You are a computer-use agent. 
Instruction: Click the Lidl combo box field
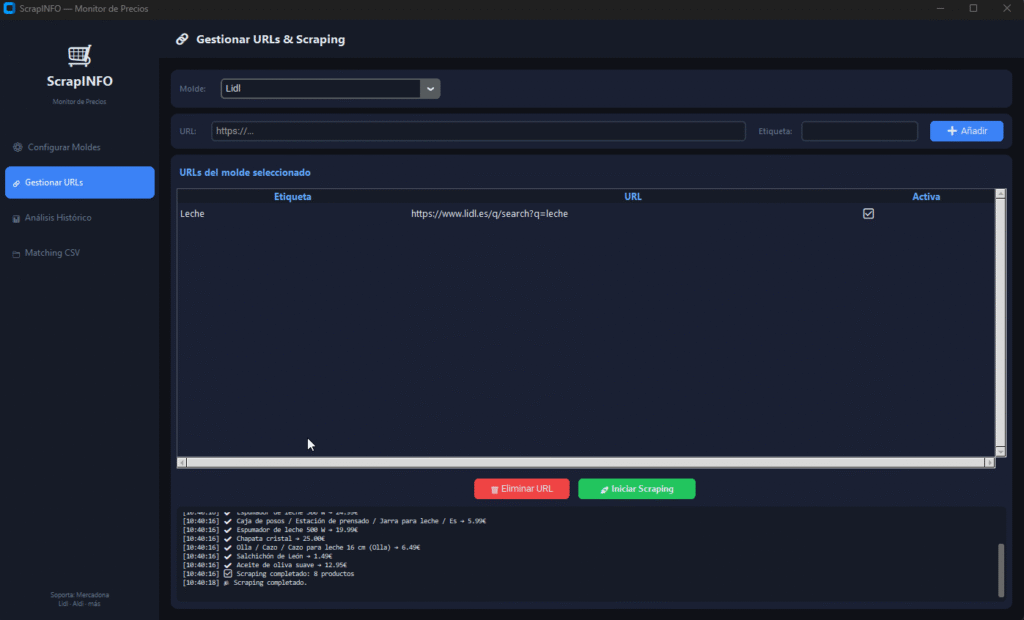tap(320, 89)
